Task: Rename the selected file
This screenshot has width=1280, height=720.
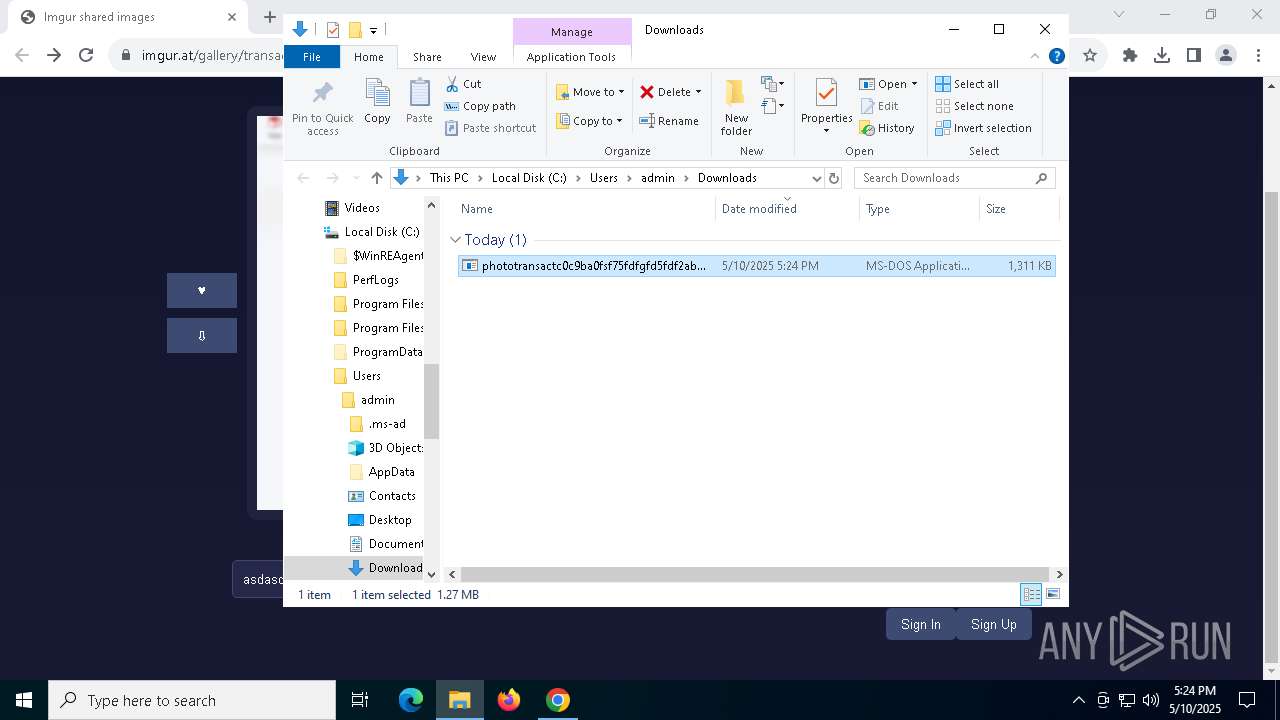Action: click(x=669, y=121)
